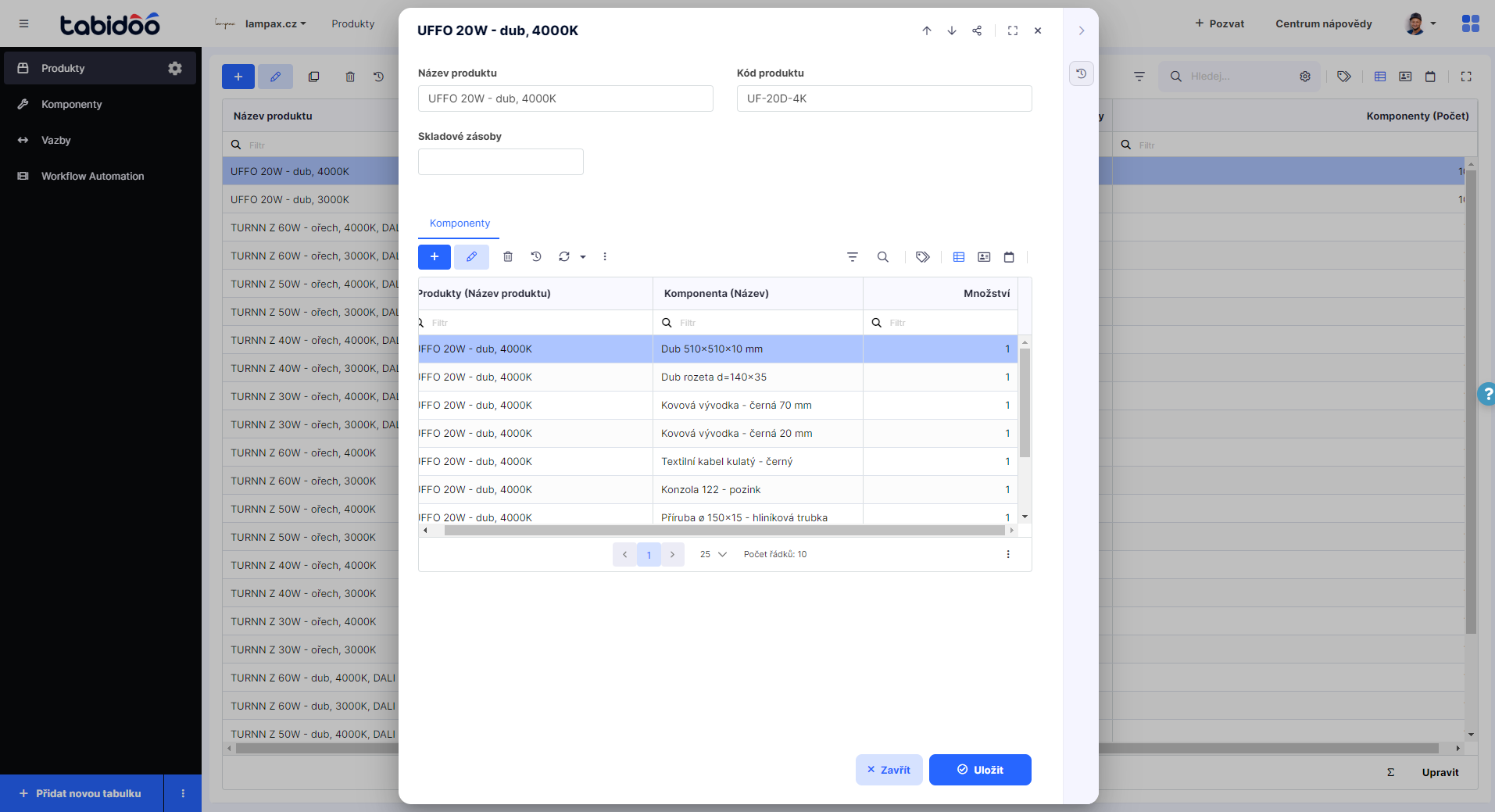Click the Uložit button
This screenshot has width=1495, height=812.
[x=980, y=770]
